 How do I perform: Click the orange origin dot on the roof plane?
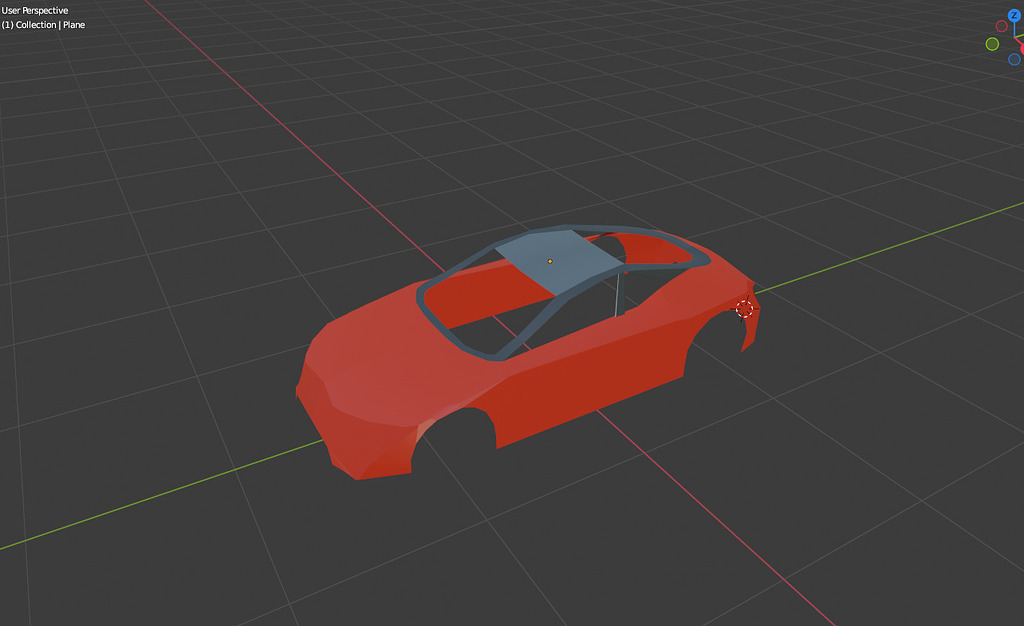[549, 260]
